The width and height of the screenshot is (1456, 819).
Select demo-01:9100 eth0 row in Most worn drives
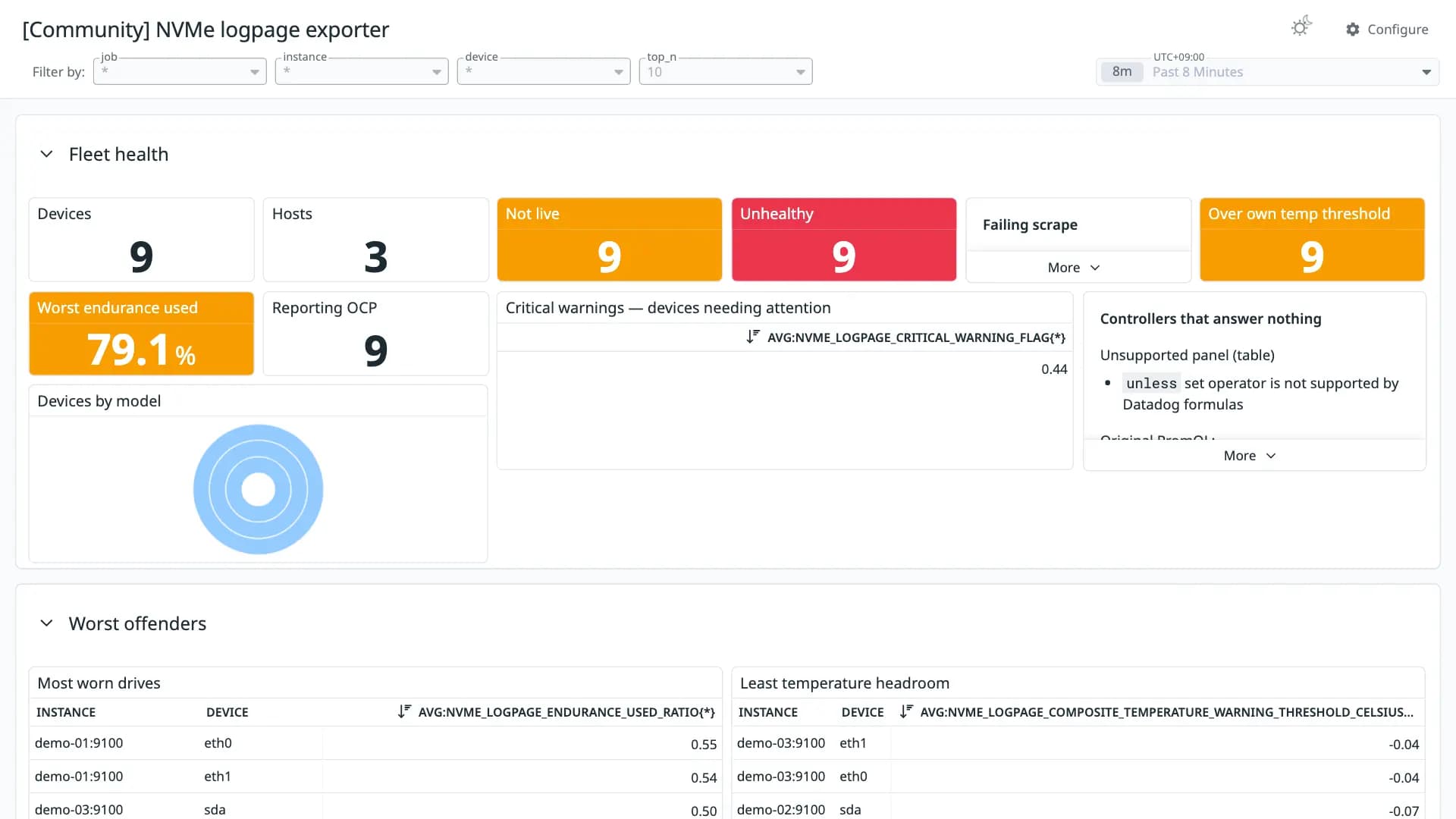pos(375,743)
